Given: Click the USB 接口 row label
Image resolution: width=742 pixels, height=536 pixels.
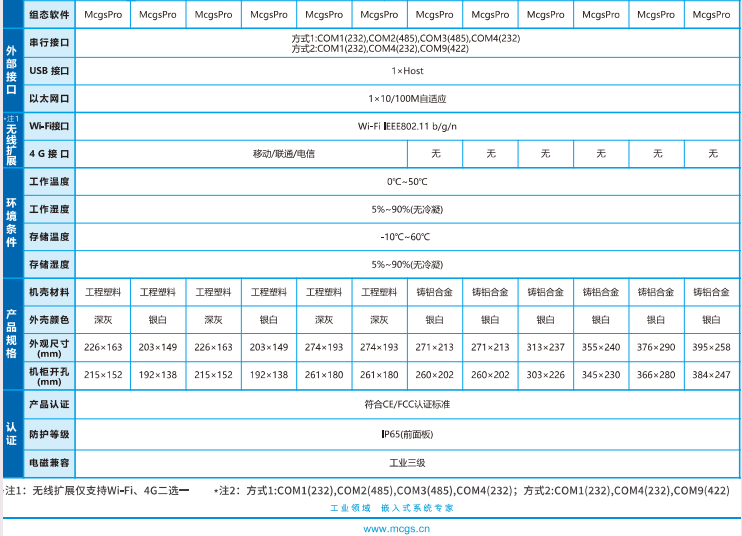Looking at the screenshot, I should pyautogui.click(x=49, y=71).
